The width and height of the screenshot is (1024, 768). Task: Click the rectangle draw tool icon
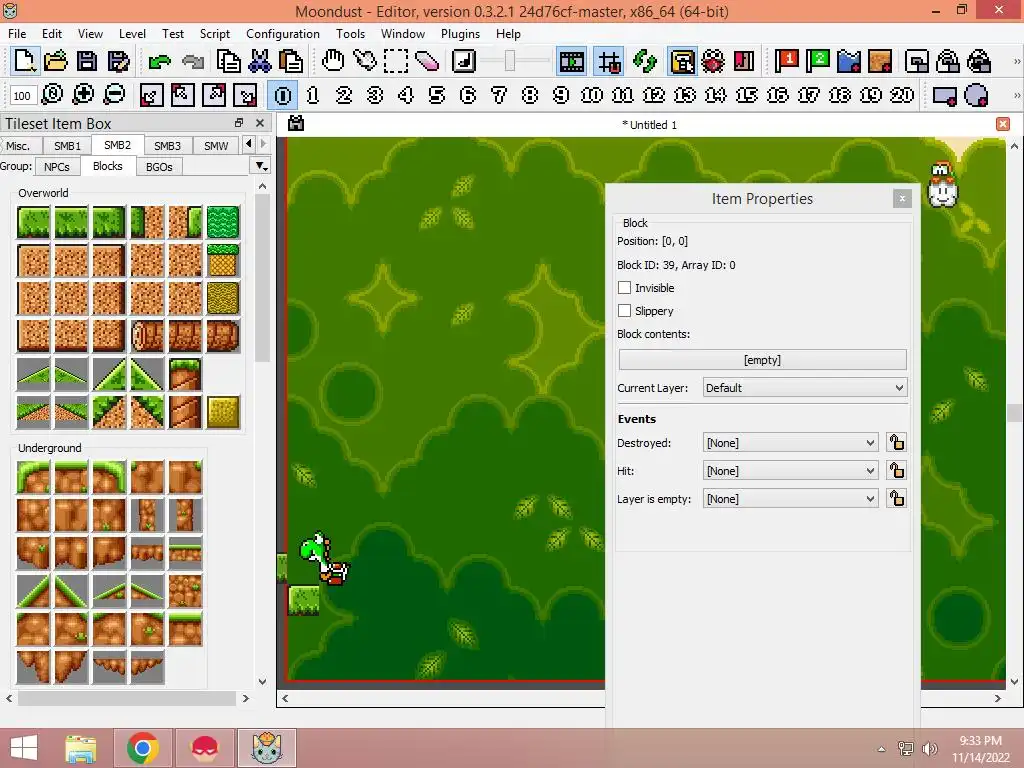coord(944,96)
